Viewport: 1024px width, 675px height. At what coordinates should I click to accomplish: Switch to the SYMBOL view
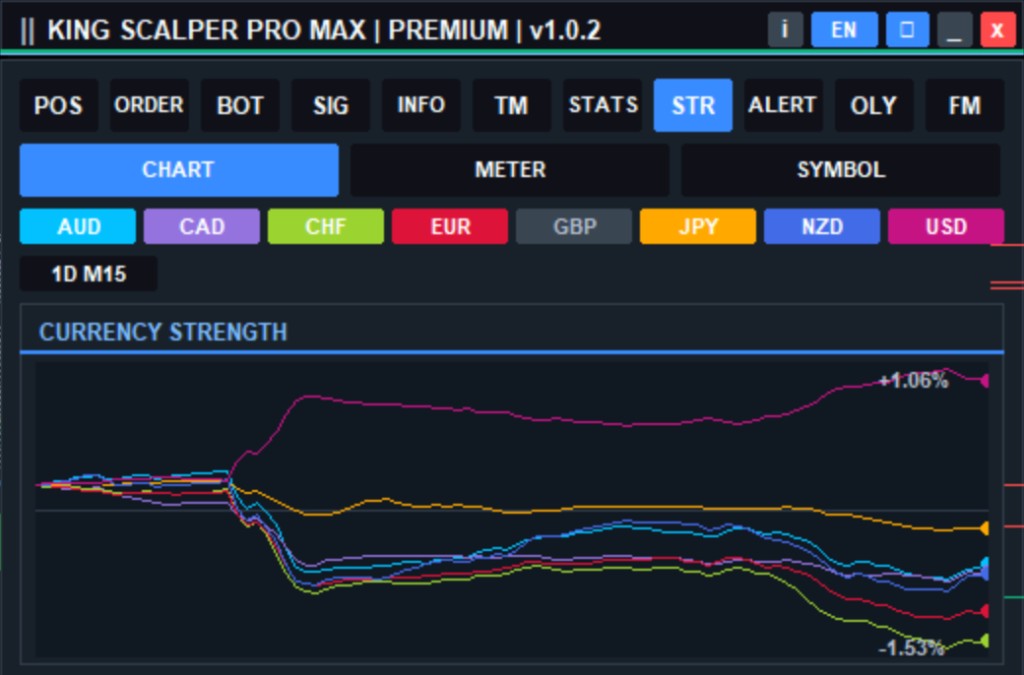(x=841, y=170)
